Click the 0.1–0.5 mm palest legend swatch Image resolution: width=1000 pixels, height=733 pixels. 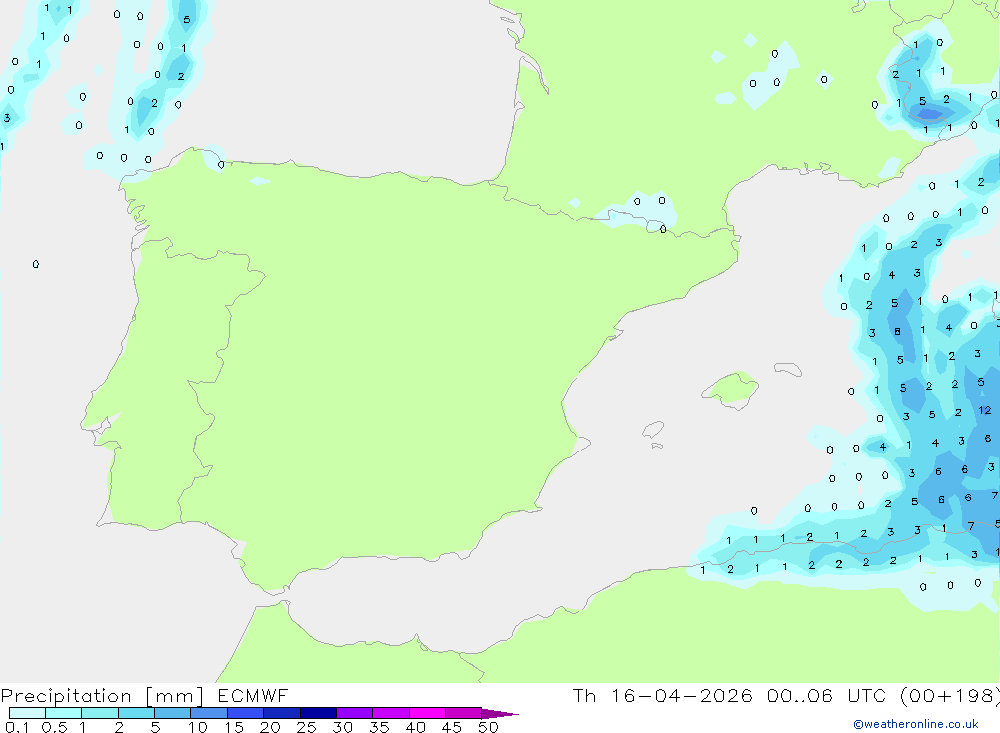pos(27,713)
